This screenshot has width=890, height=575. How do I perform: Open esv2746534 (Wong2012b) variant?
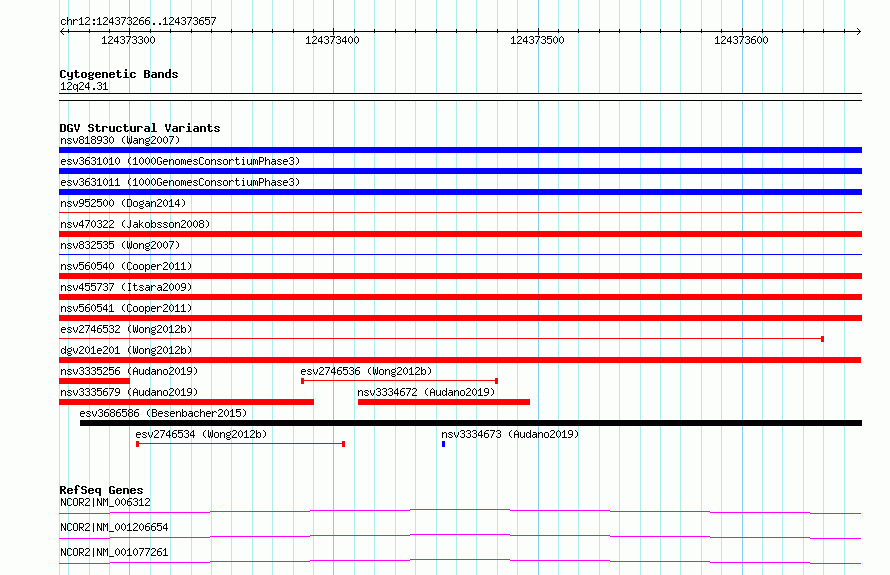201,434
